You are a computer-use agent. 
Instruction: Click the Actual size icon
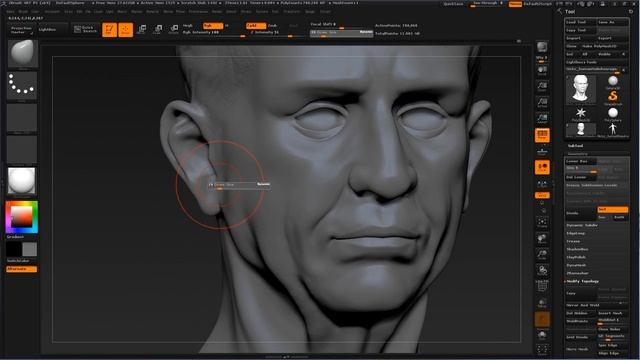point(542,102)
